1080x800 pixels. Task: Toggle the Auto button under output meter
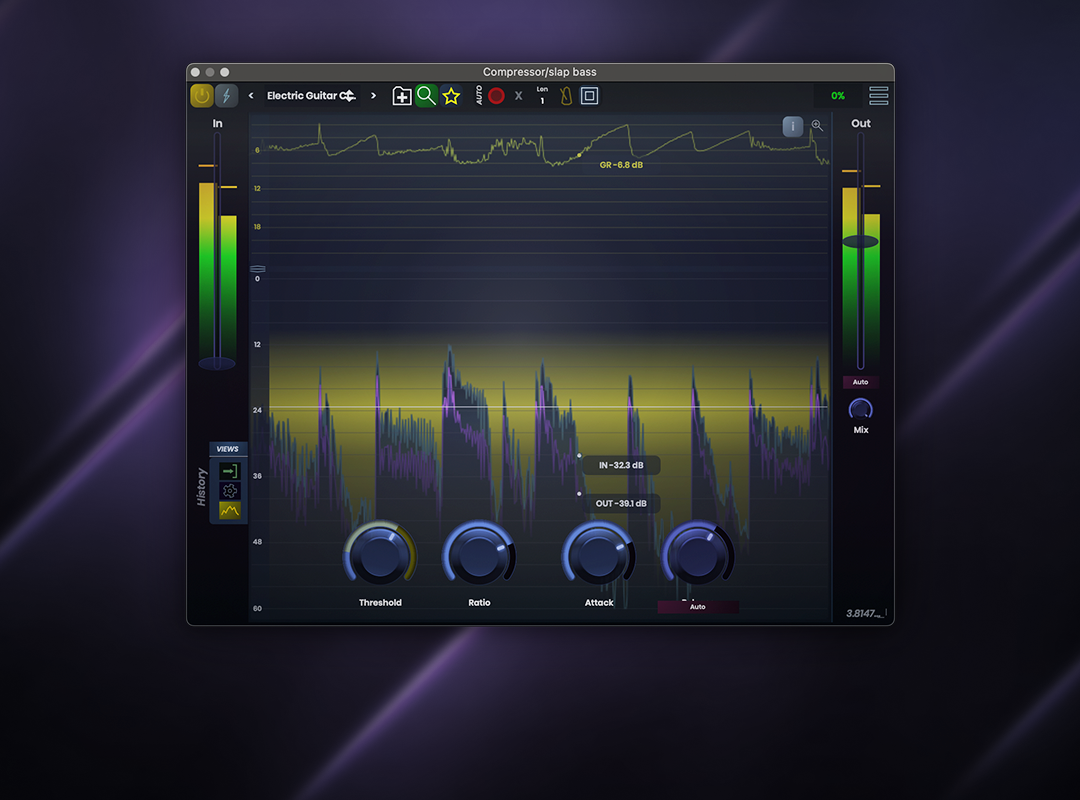860,382
